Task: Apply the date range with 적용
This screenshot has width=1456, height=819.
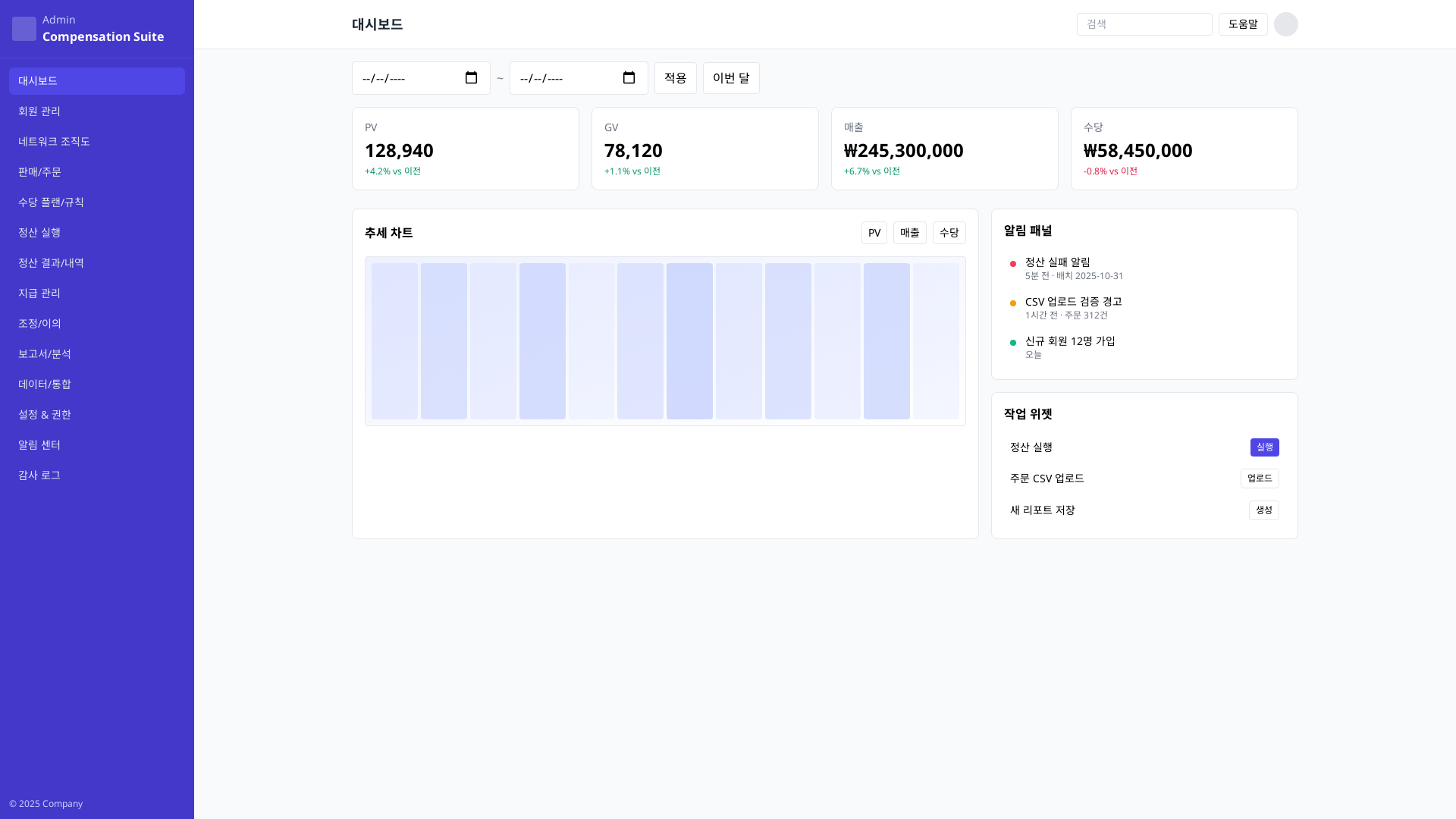Action: tap(675, 78)
